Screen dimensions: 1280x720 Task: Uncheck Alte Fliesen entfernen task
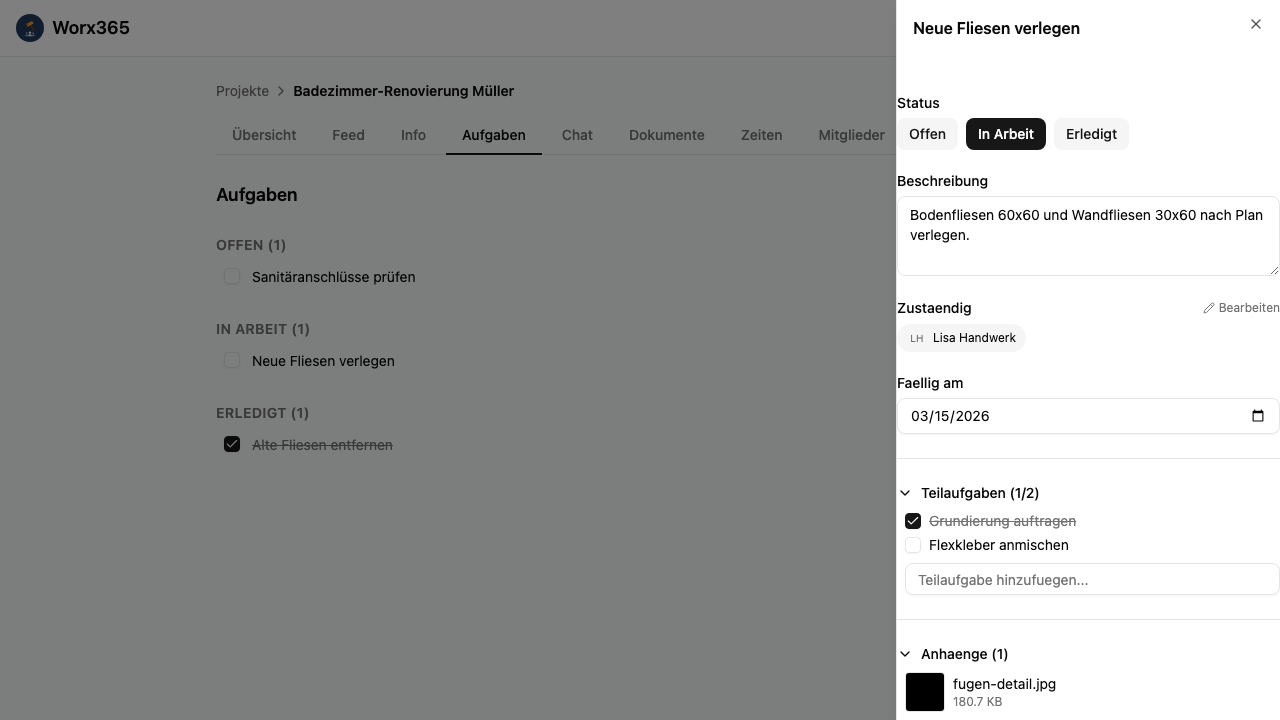click(232, 444)
